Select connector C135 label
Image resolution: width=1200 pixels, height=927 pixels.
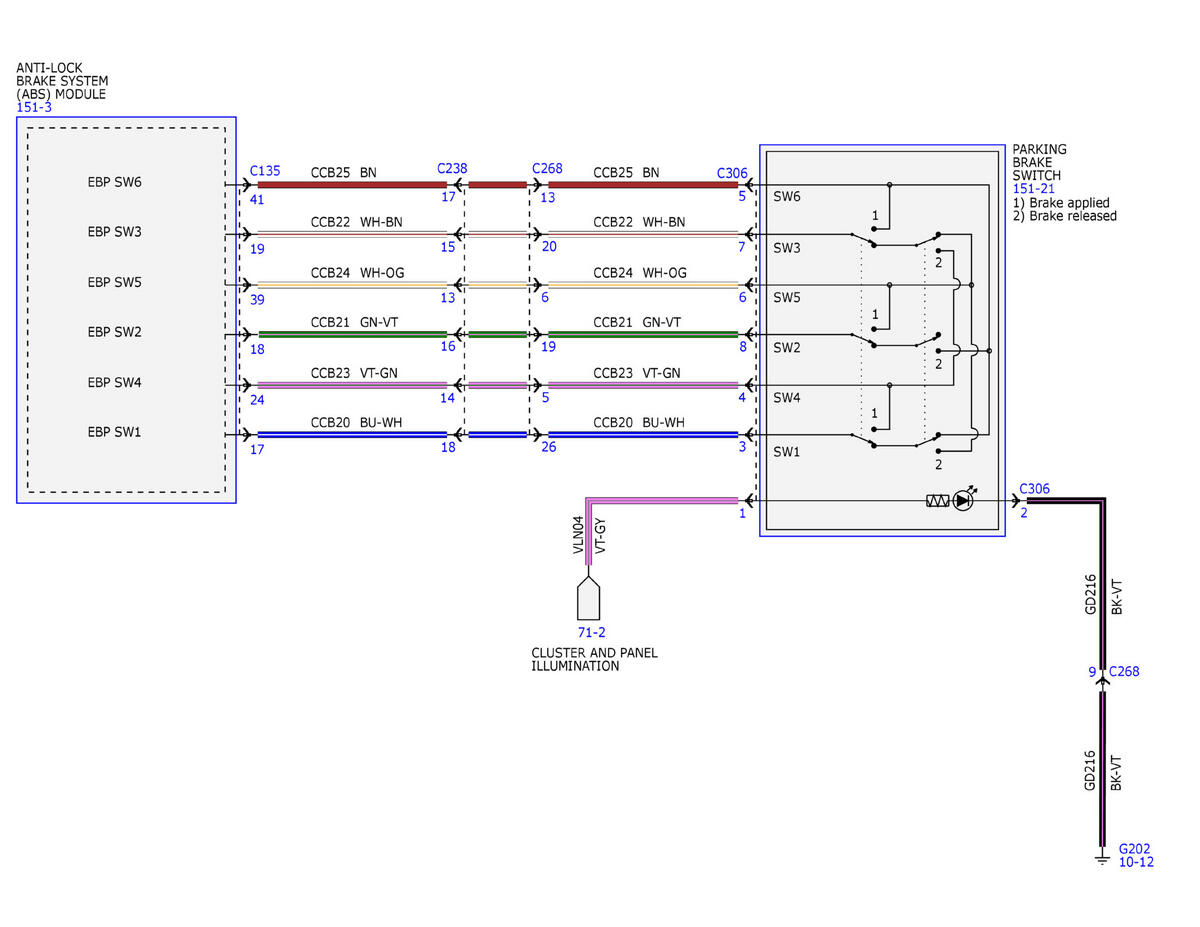[264, 171]
